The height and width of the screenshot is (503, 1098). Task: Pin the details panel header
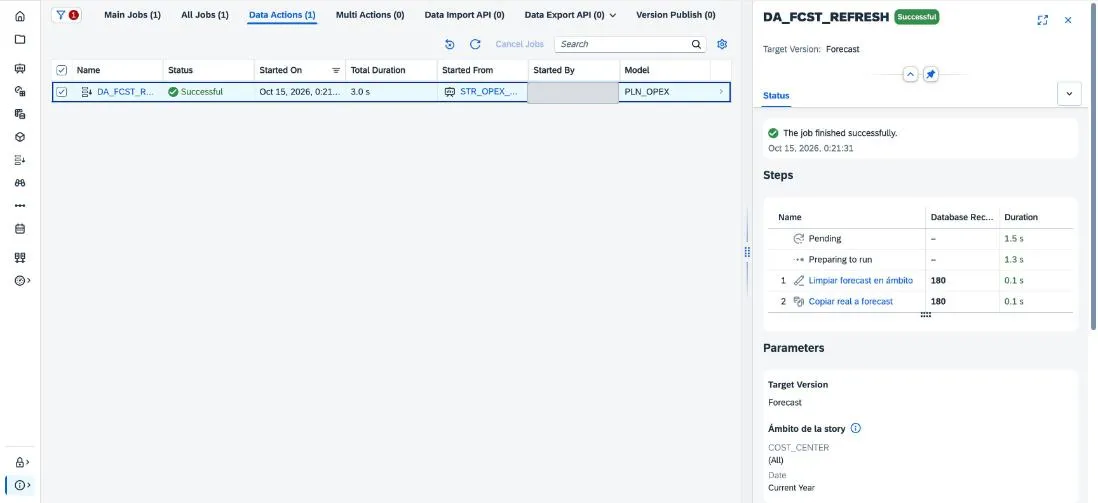tap(930, 74)
